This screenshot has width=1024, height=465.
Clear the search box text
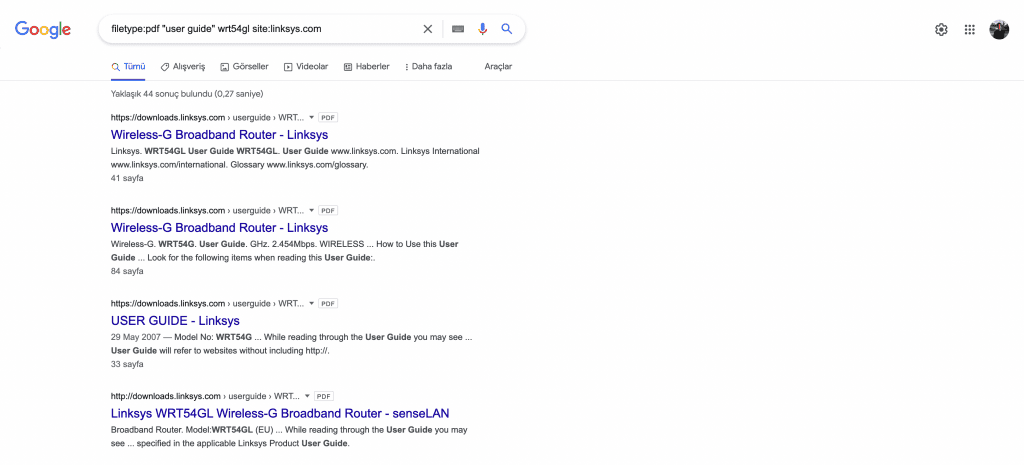[428, 29]
